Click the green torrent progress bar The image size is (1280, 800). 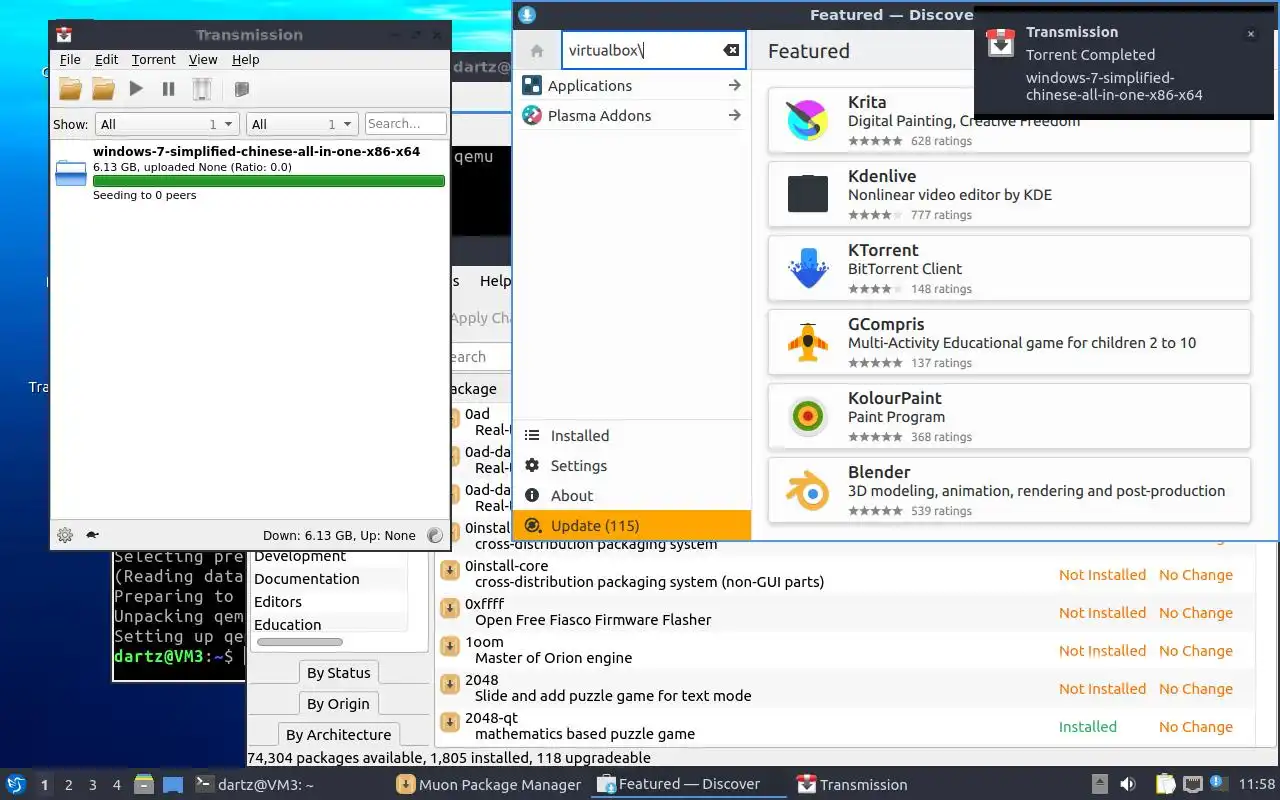tap(269, 181)
